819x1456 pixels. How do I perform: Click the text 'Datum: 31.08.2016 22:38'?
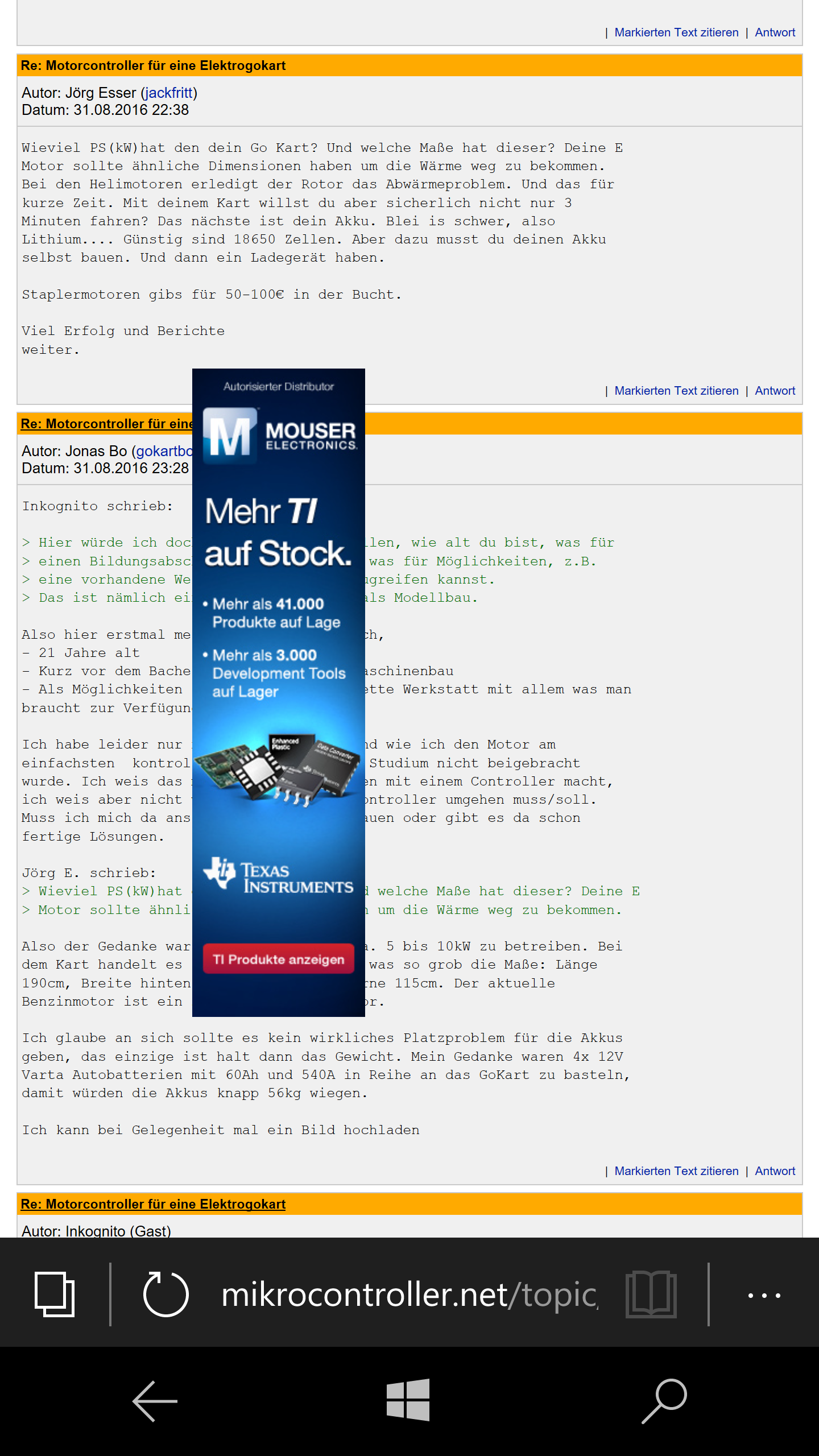coord(105,110)
